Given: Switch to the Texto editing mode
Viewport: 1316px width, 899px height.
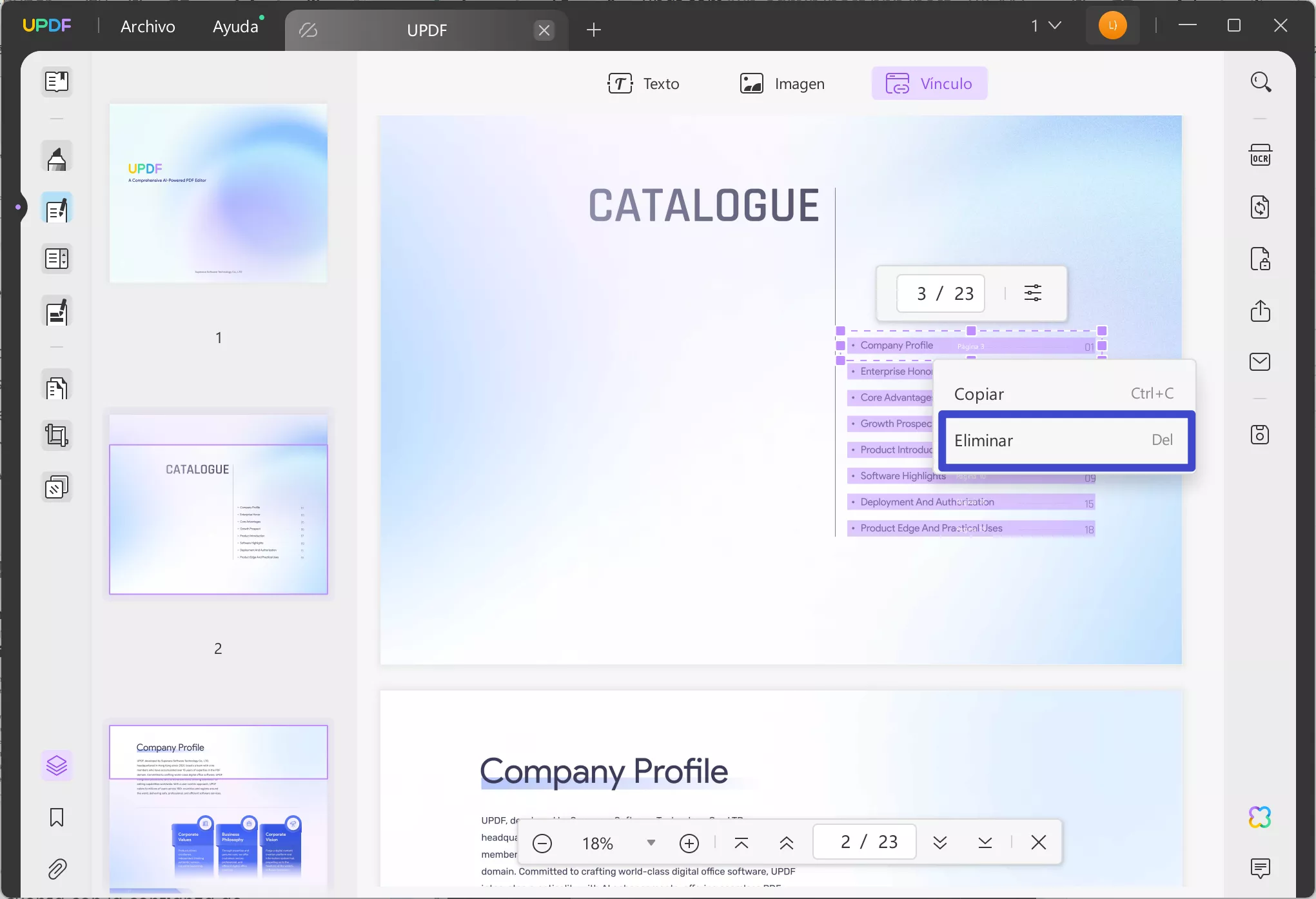Looking at the screenshot, I should pos(643,84).
